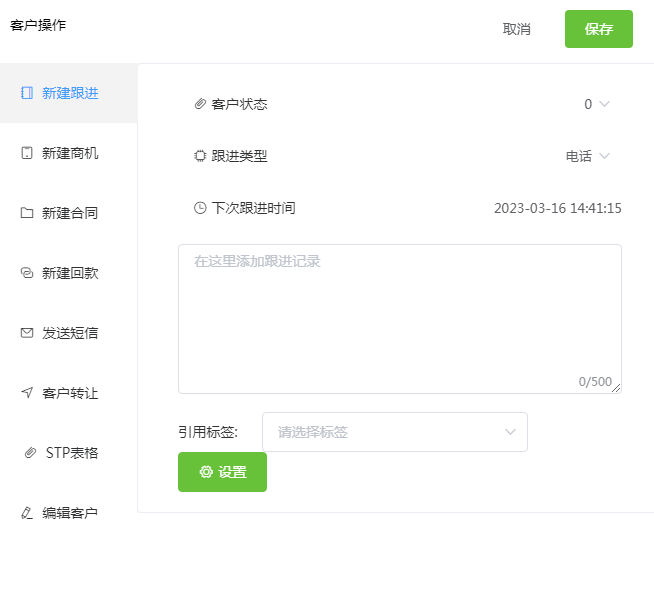This screenshot has height=595, width=654.
Task: Open 编辑客户 menu item
Action: pos(69,512)
